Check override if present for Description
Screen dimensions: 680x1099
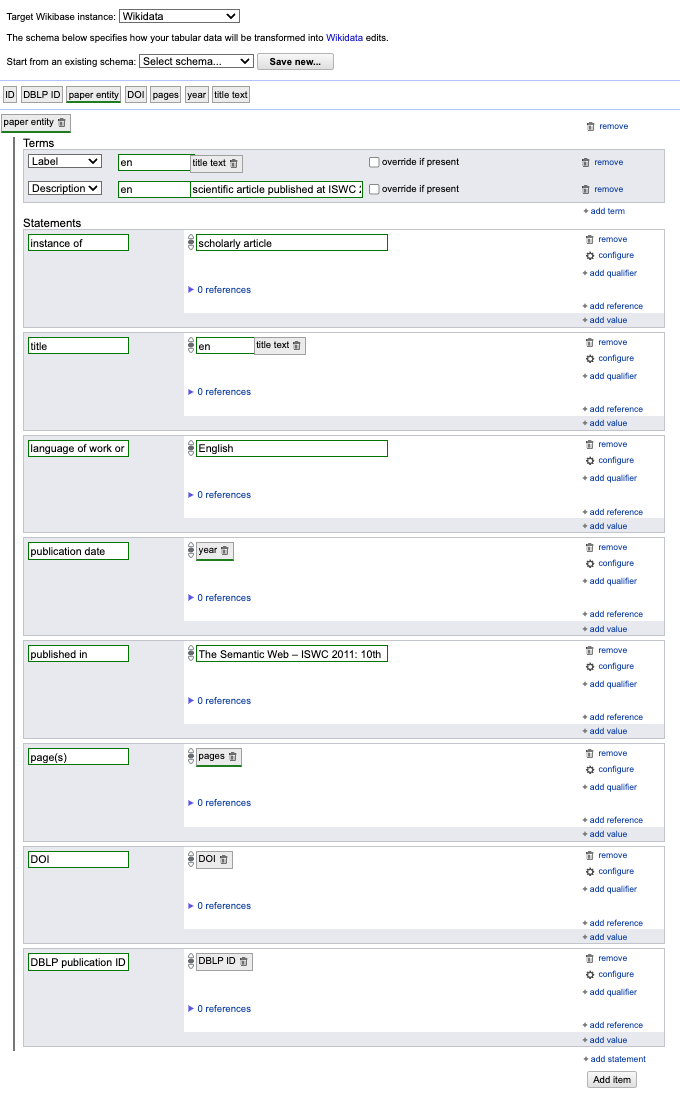tap(374, 189)
